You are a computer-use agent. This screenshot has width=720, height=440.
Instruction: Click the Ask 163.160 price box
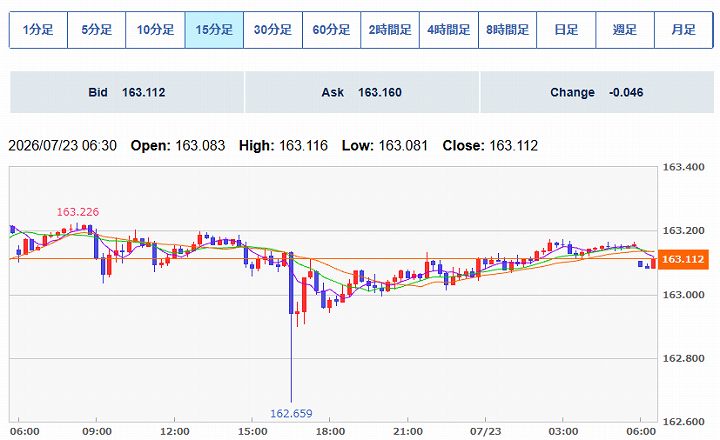[x=362, y=92]
